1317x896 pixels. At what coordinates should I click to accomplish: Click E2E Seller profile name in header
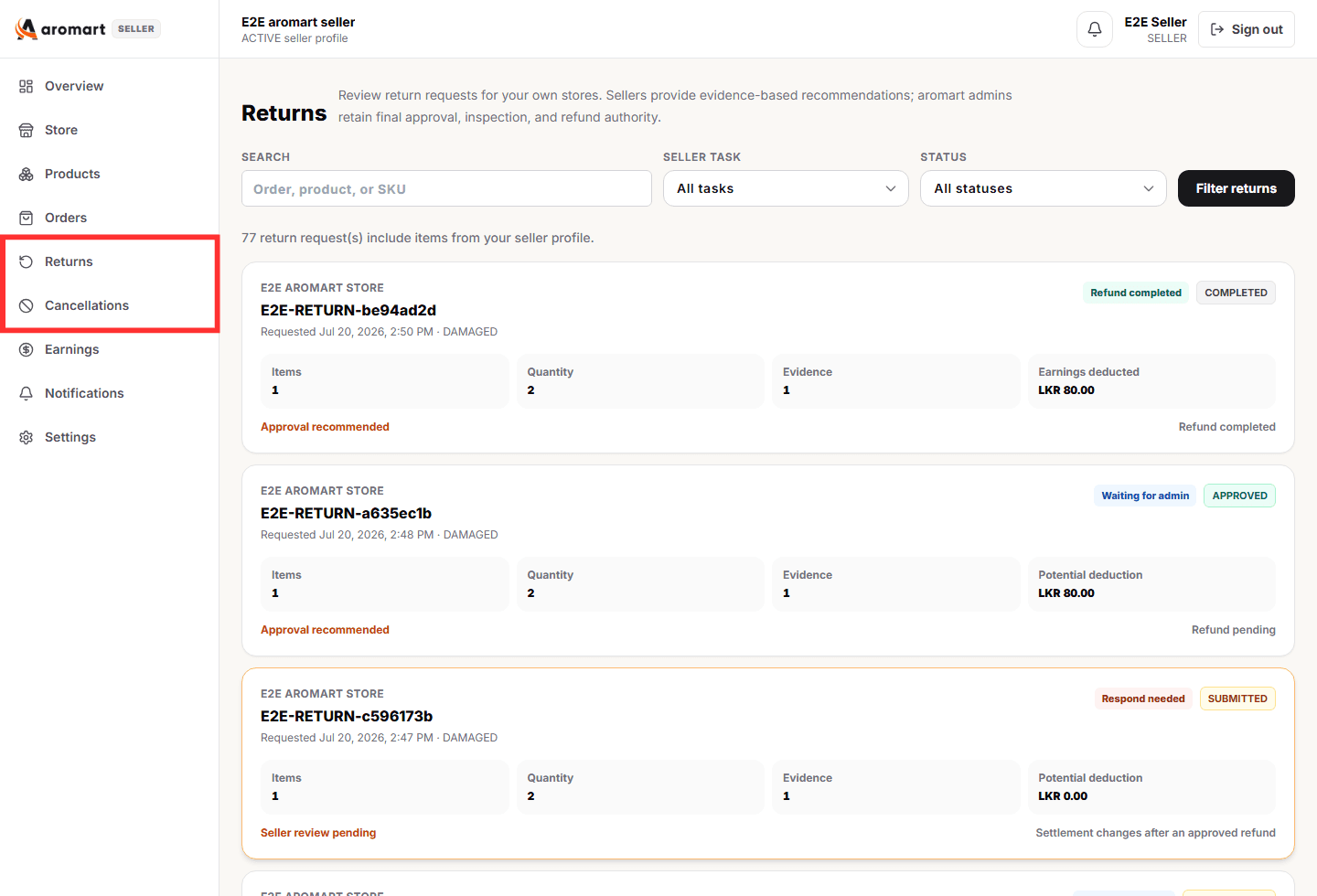1155,22
